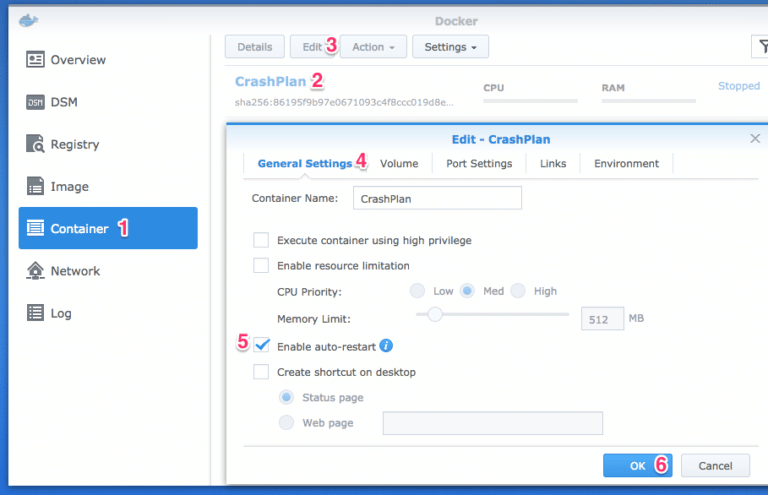Choose the Web page radio option
The image size is (768, 495).
click(286, 422)
